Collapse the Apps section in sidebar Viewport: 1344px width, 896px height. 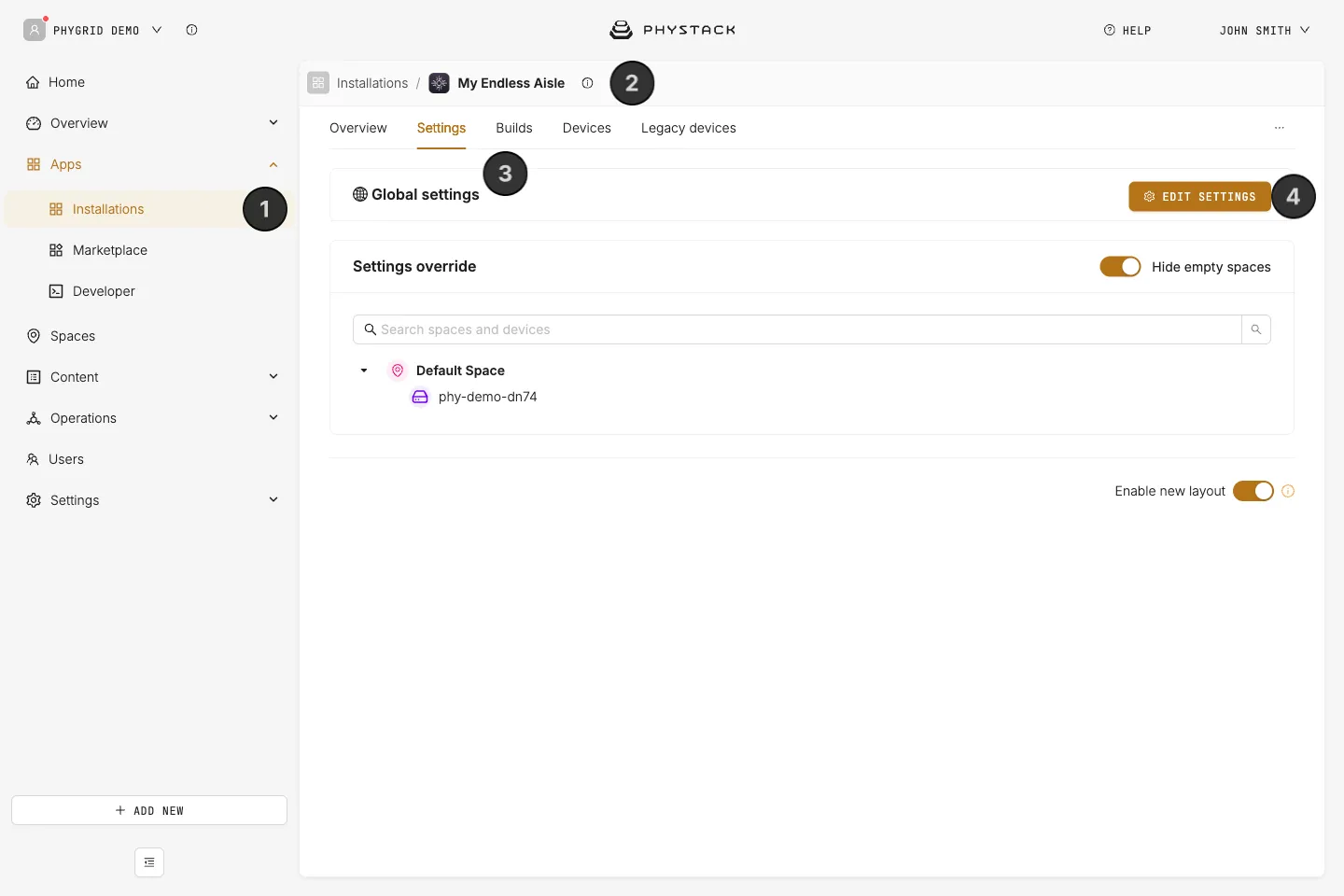click(x=273, y=164)
